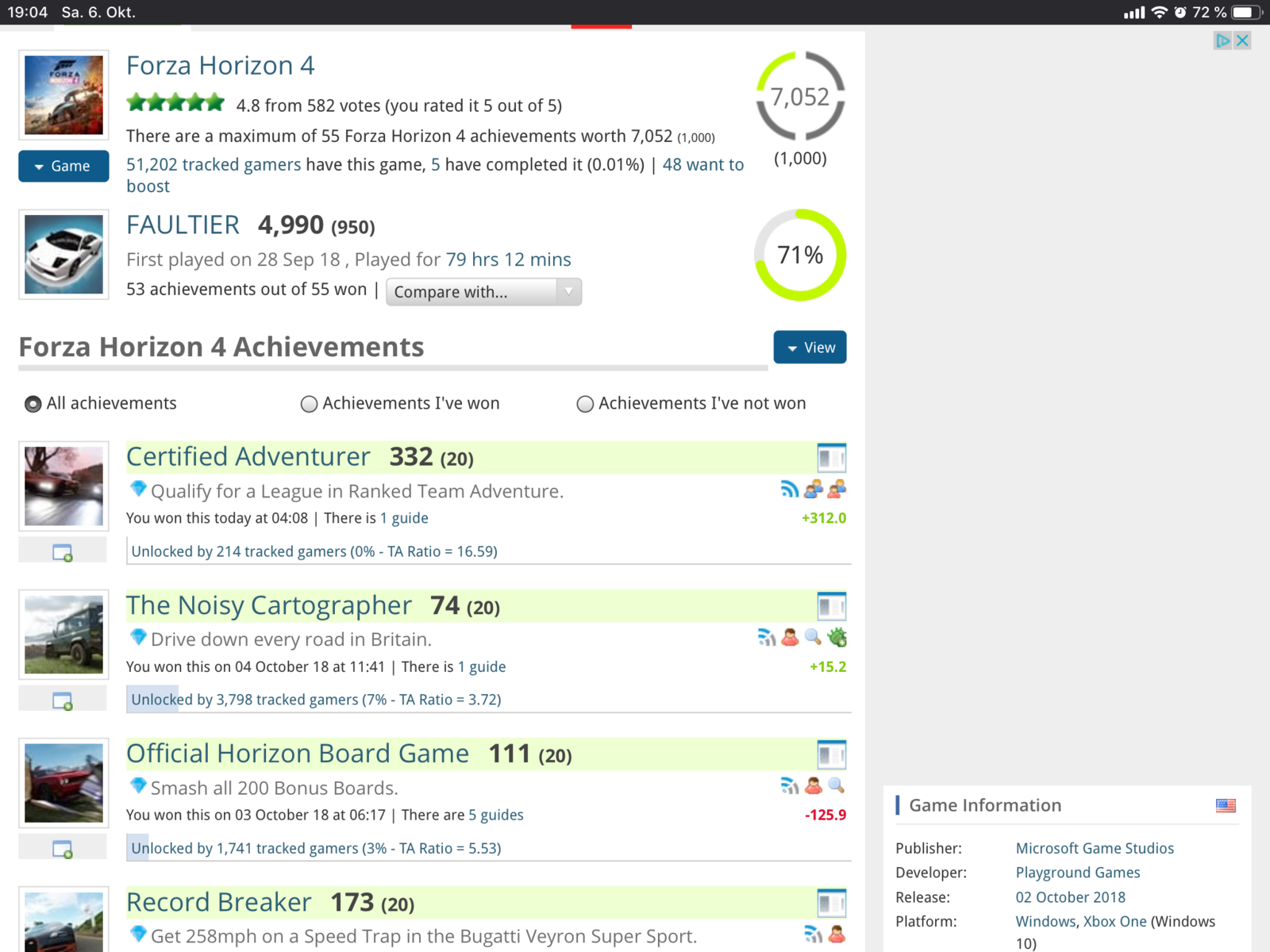Open the Microsoft Game Studios publisher link
The height and width of the screenshot is (952, 1270).
click(x=1095, y=849)
